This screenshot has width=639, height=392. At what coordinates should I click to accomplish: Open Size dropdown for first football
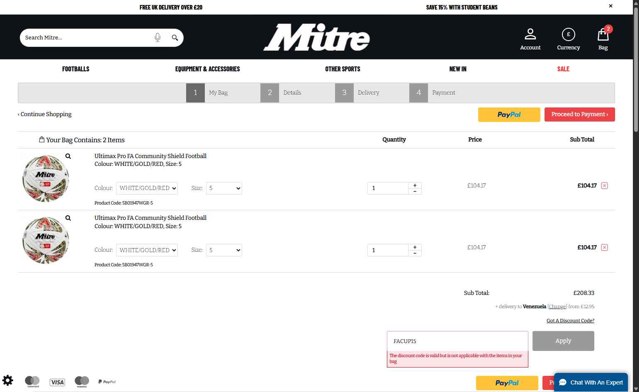point(224,188)
